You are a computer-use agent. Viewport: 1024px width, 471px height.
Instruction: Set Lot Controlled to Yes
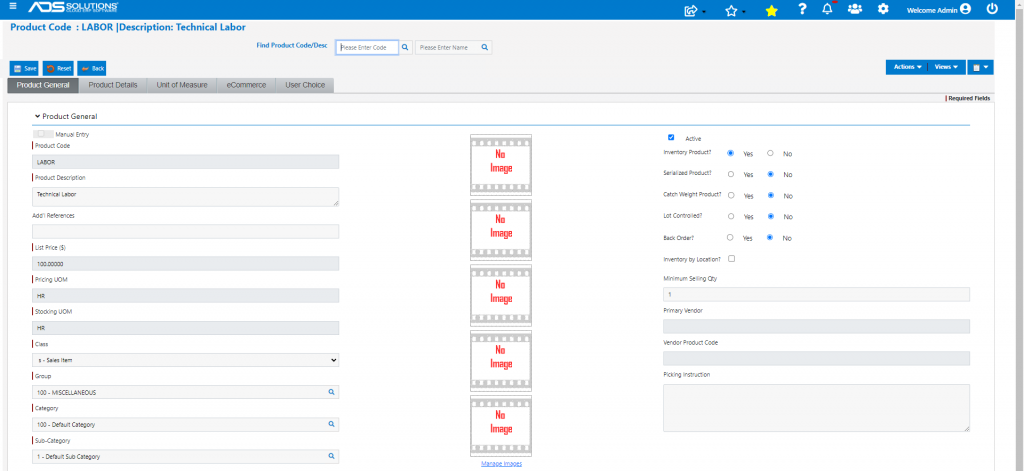point(731,216)
